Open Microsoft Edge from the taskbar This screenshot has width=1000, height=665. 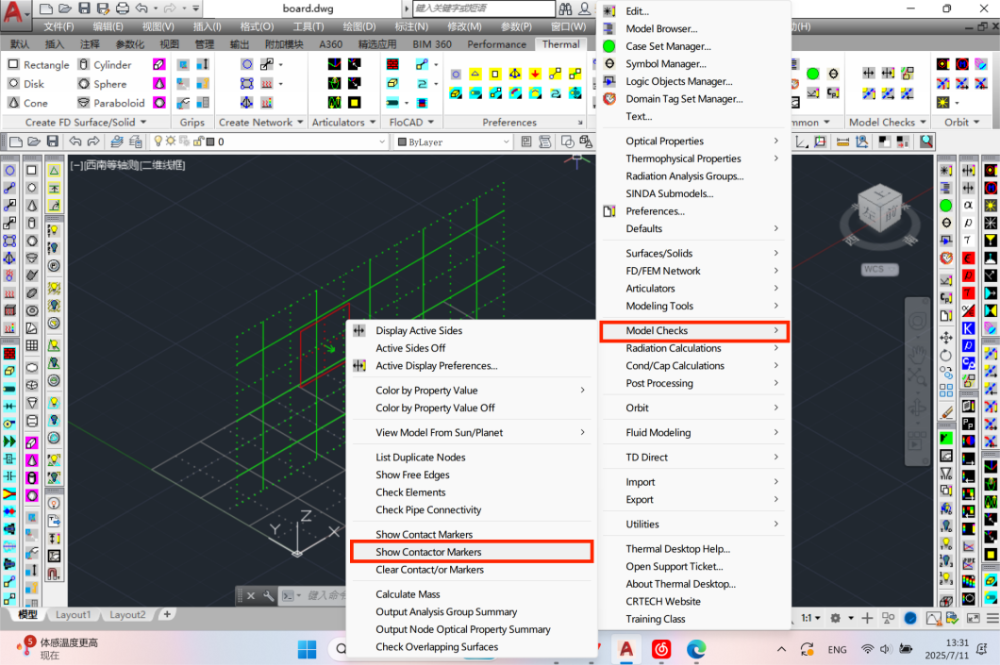coord(696,649)
